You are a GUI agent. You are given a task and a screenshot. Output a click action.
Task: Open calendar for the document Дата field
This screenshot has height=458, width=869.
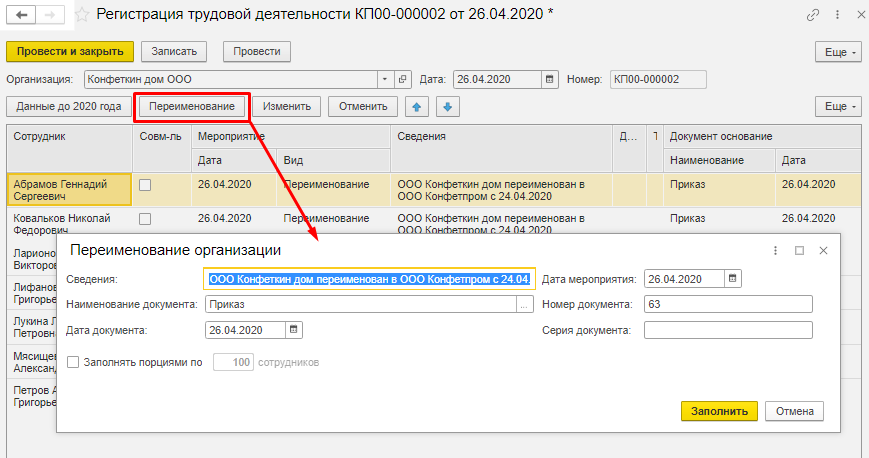(549, 79)
